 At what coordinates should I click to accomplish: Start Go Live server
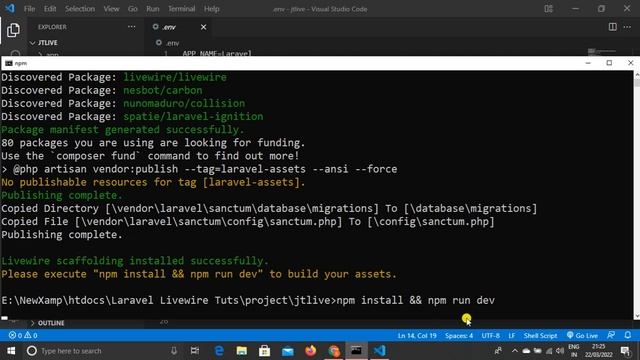pos(582,336)
